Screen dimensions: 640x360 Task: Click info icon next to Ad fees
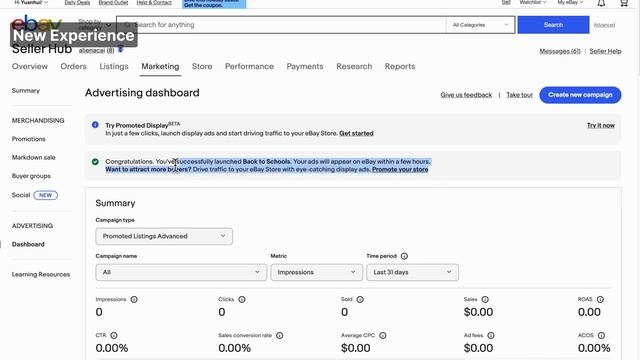coord(491,336)
